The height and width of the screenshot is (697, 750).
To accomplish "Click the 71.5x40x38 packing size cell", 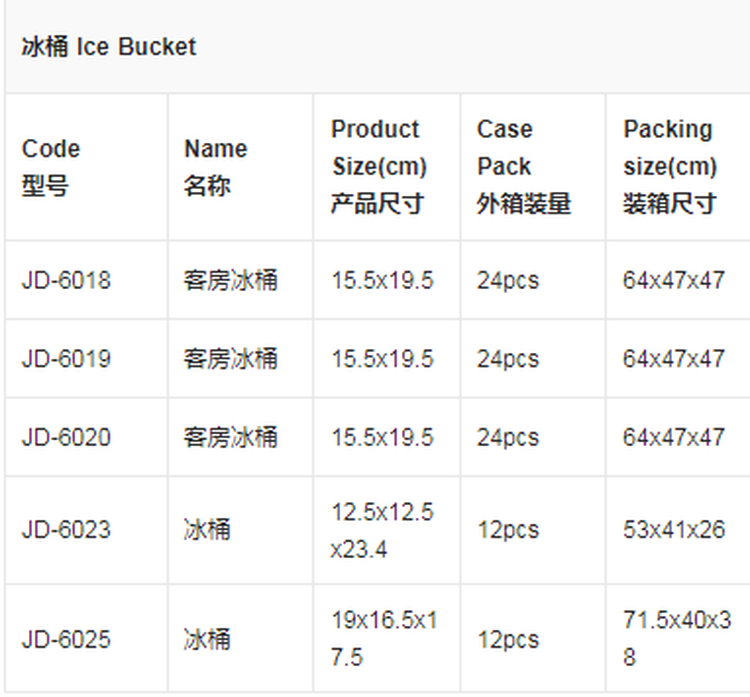I will pos(677,640).
